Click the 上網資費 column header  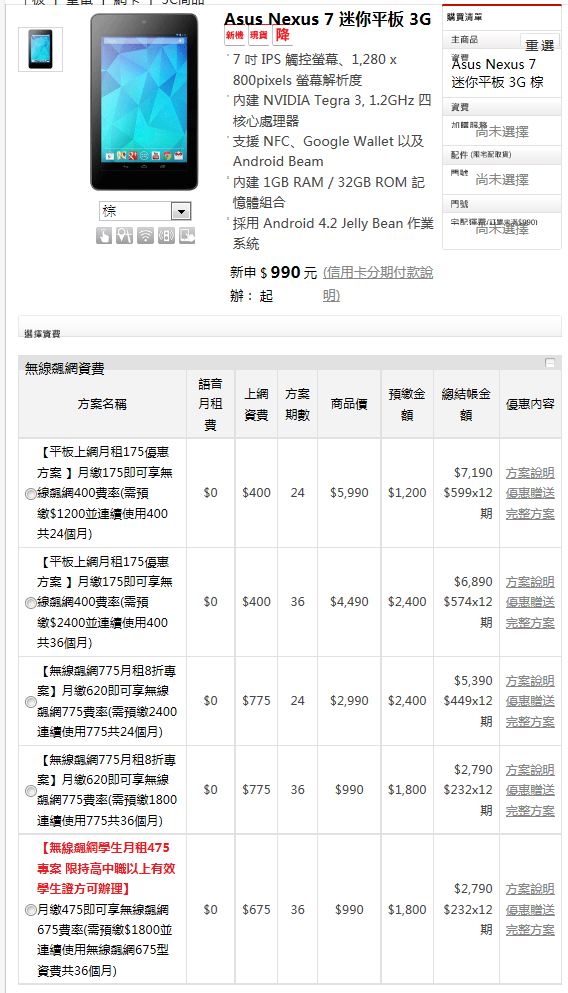tap(256, 404)
